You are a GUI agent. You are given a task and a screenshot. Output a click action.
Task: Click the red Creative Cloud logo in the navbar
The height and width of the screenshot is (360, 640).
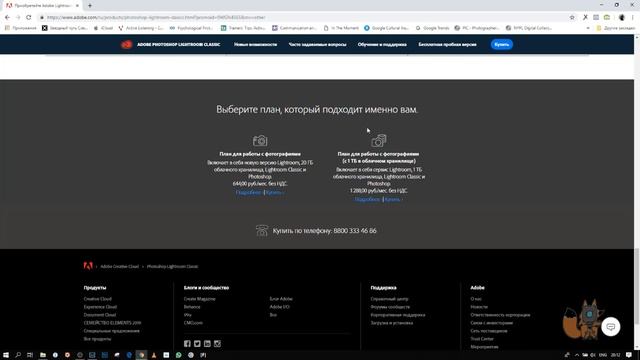click(x=127, y=44)
